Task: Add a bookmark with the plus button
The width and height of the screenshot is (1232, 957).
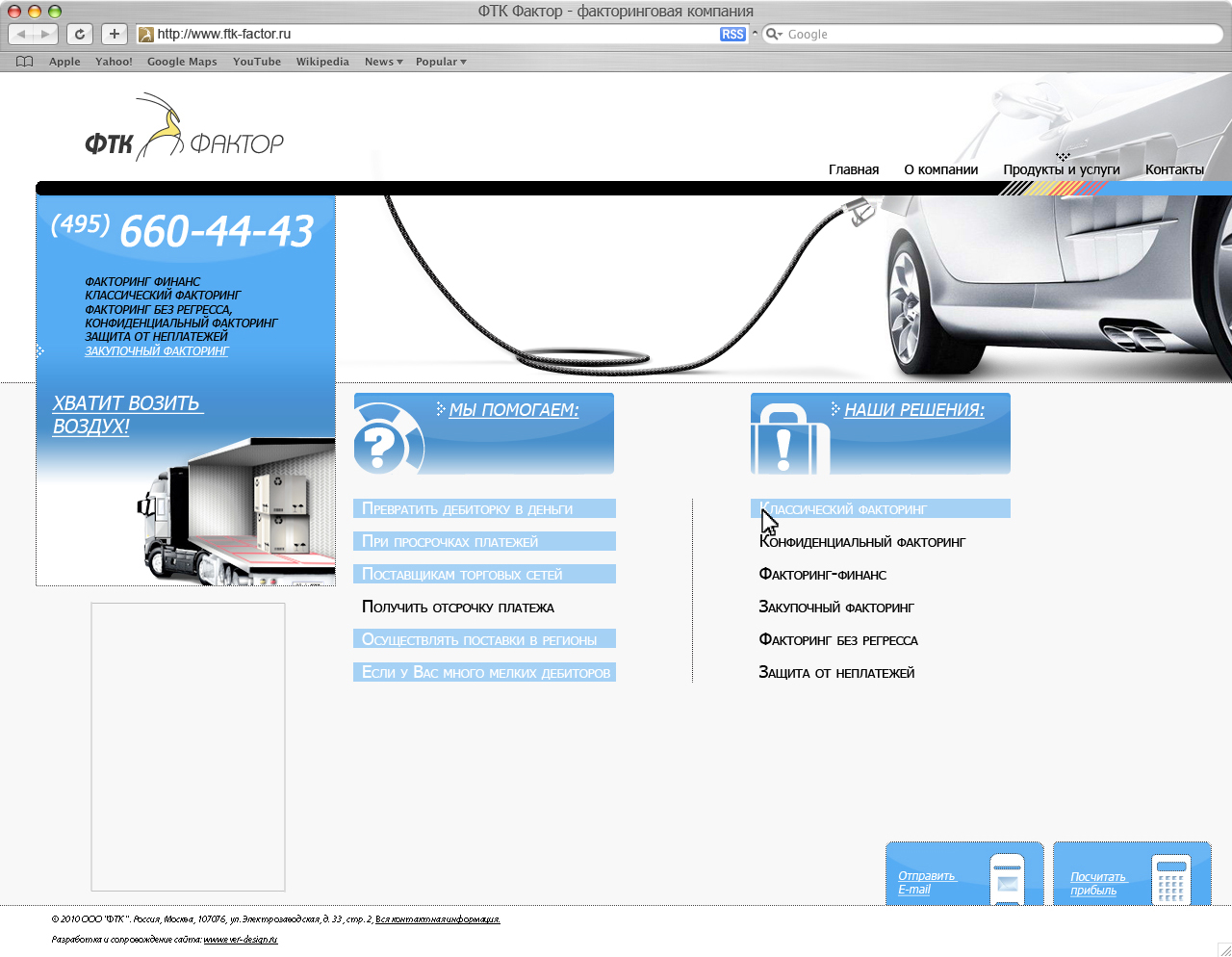Action: click(115, 34)
